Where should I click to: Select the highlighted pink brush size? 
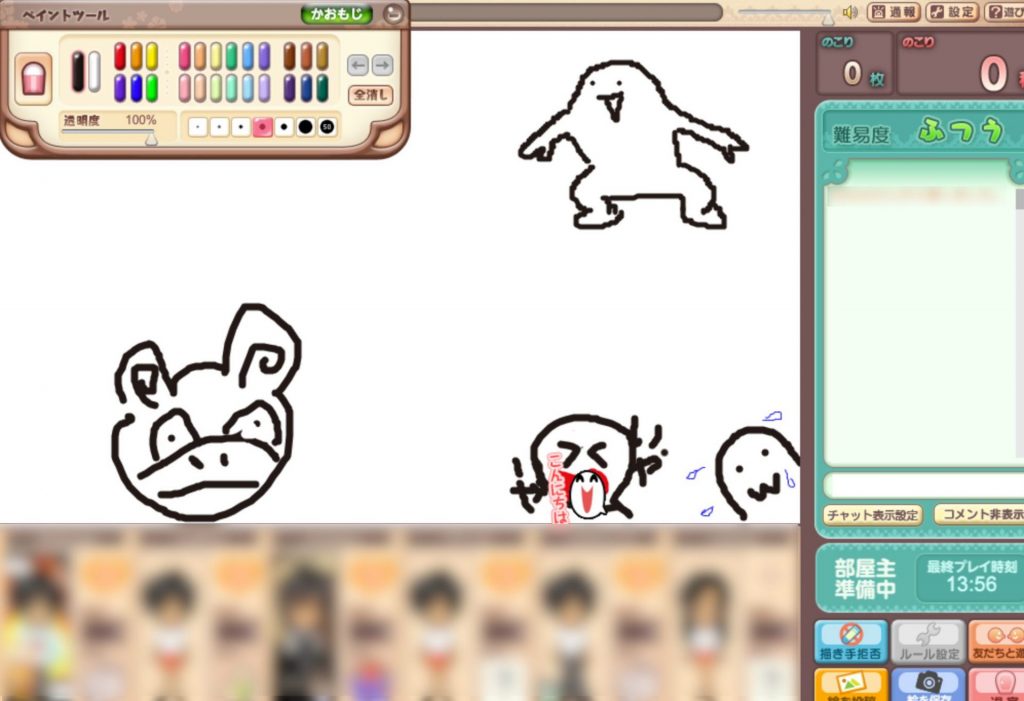pyautogui.click(x=263, y=127)
